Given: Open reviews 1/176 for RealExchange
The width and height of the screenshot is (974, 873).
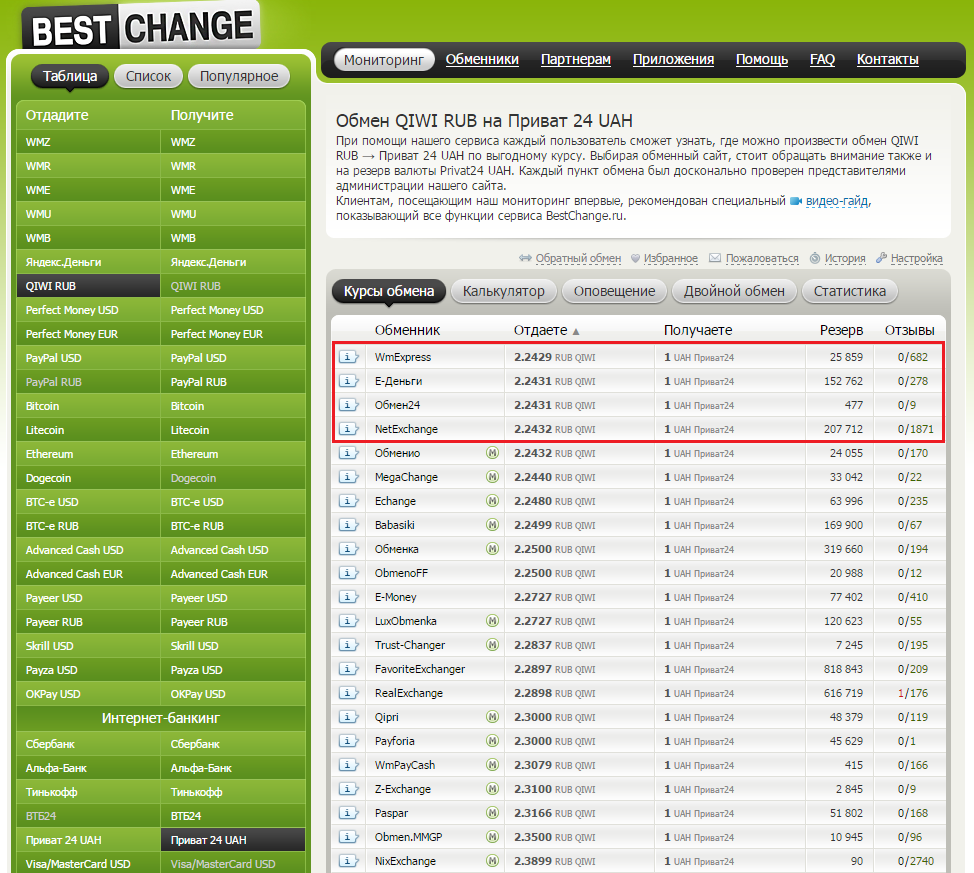Looking at the screenshot, I should (913, 693).
